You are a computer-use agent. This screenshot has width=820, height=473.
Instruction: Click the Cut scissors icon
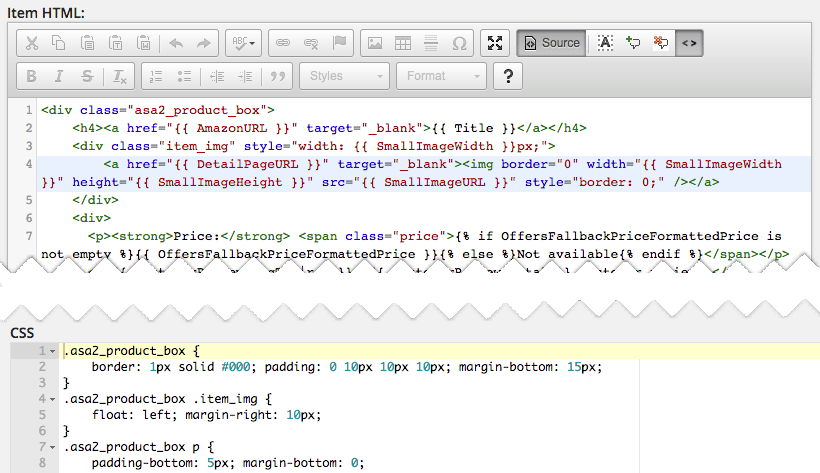pos(32,43)
